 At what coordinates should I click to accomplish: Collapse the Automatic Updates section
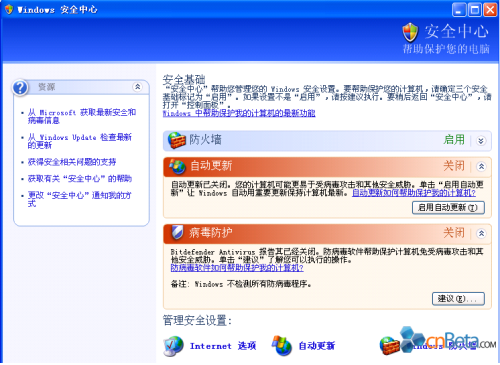pos(481,166)
